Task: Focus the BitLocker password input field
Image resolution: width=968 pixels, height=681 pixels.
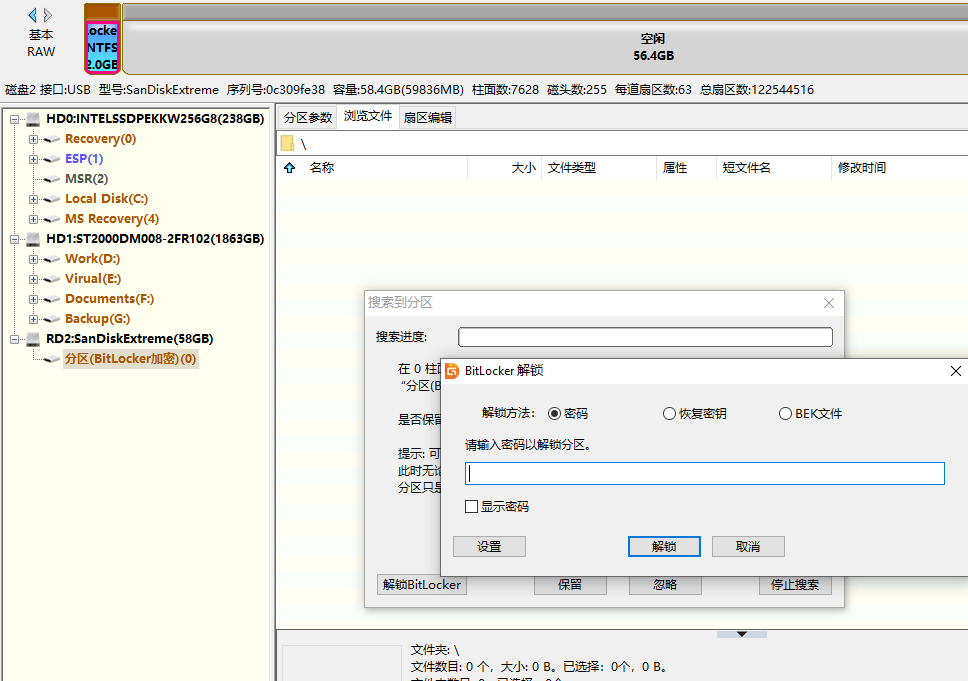Action: click(704, 474)
